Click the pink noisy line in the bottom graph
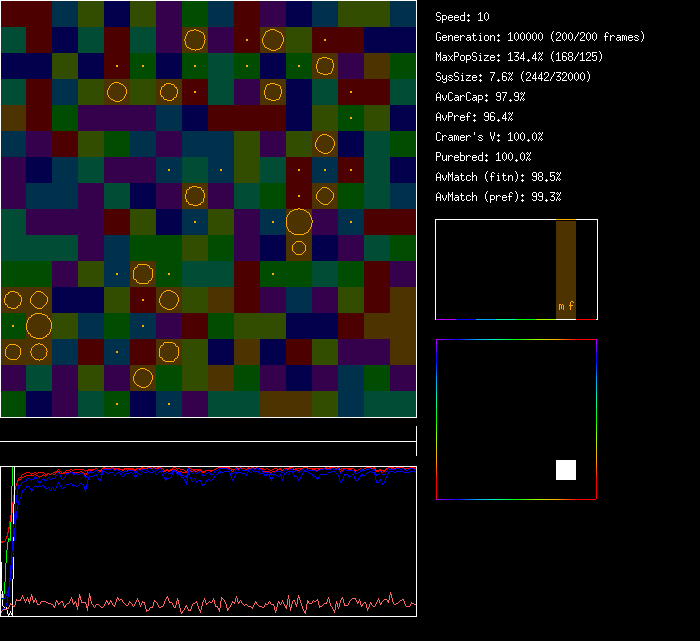Viewport: 700px width, 641px height. 200,603
